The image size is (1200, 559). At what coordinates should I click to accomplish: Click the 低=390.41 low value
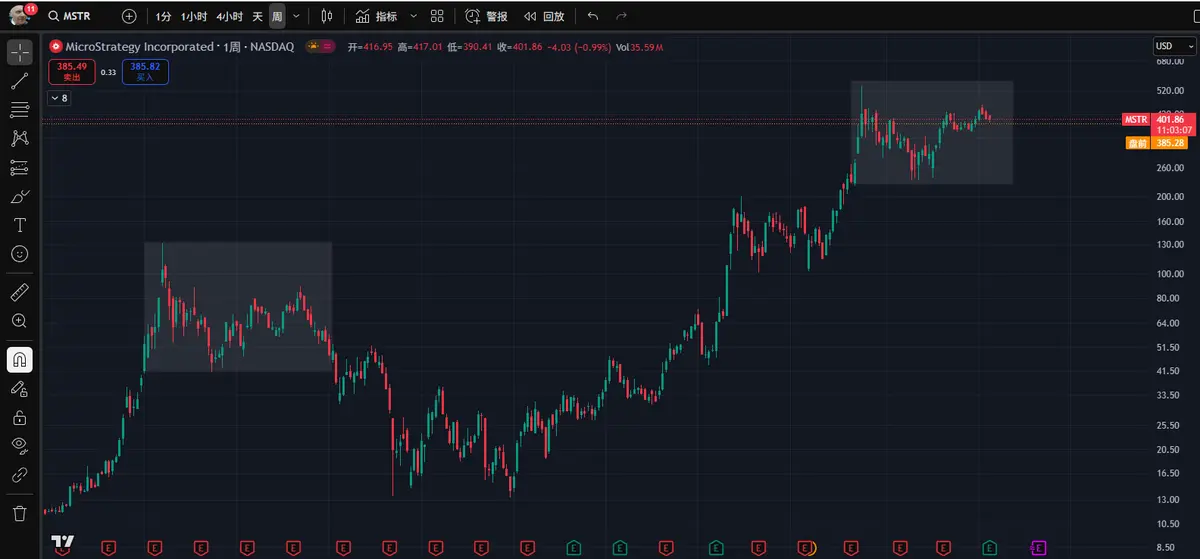tap(470, 46)
